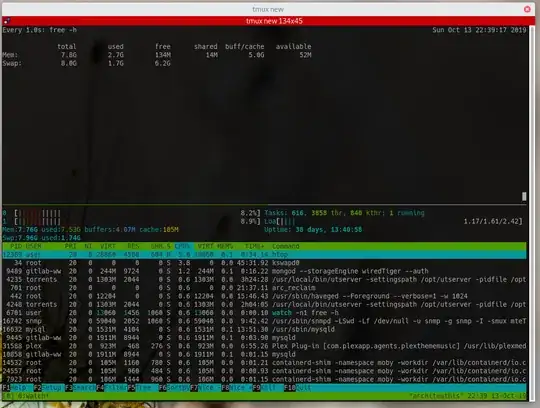
Task: Click the Command column header
Action: (285, 246)
